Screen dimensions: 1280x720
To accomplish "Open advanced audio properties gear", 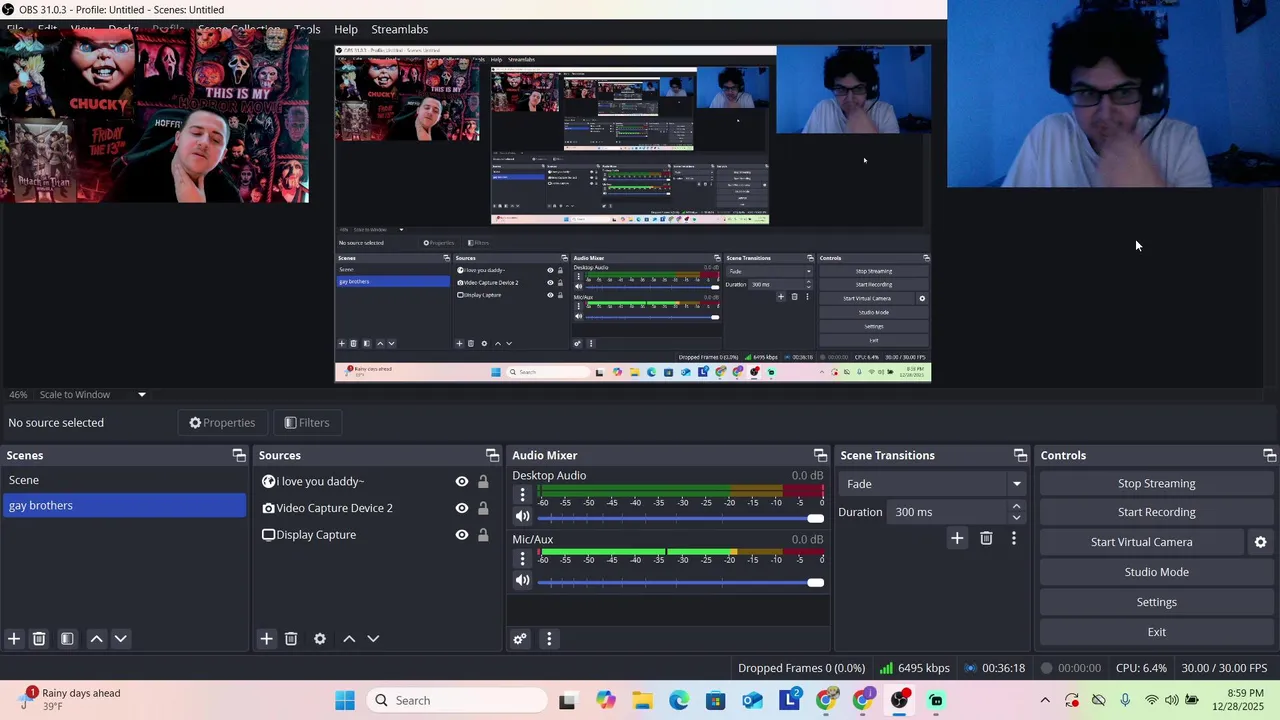I will click(520, 639).
